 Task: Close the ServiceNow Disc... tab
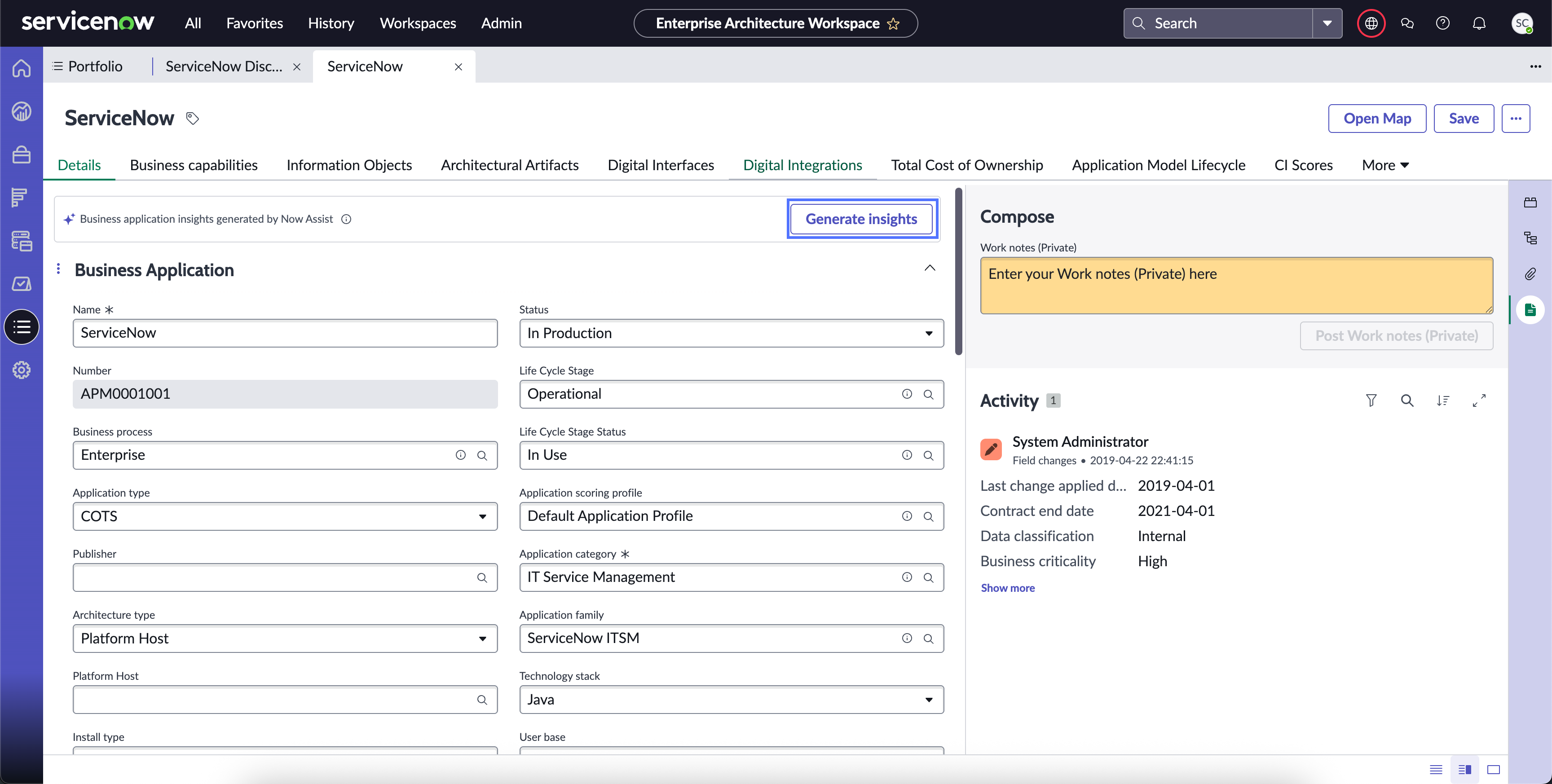point(297,67)
